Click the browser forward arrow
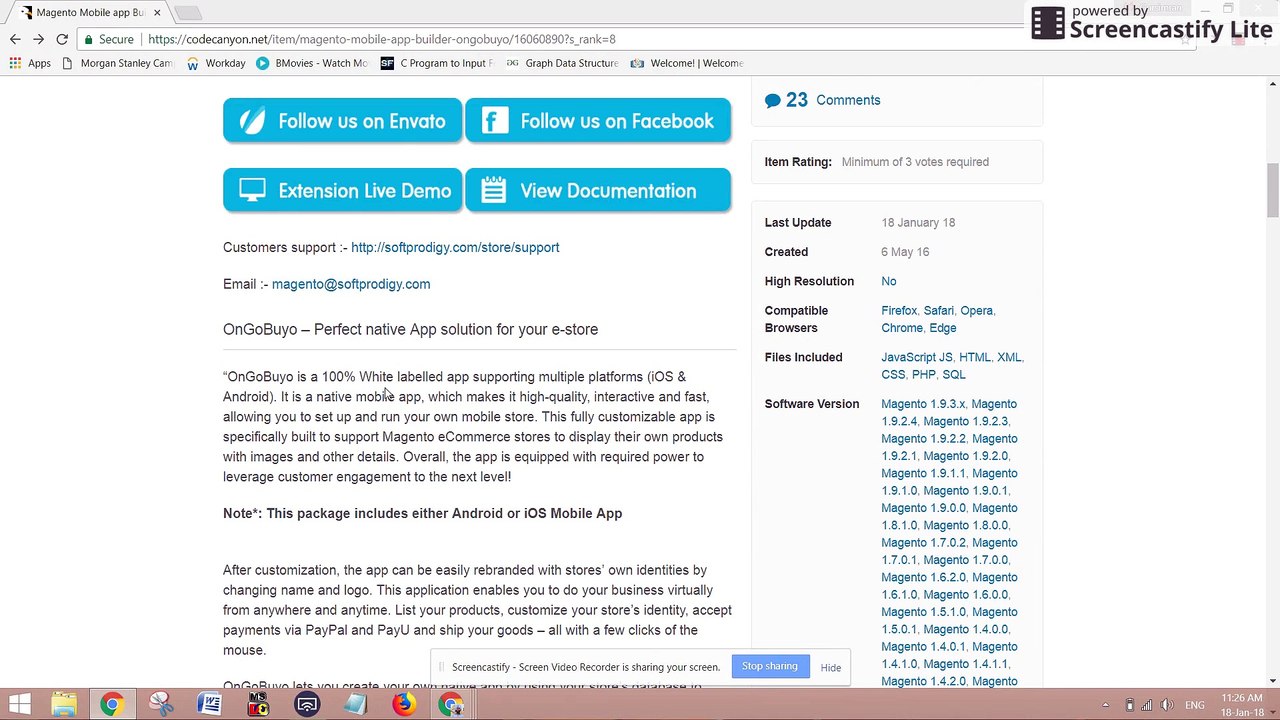The image size is (1280, 720). tap(38, 39)
